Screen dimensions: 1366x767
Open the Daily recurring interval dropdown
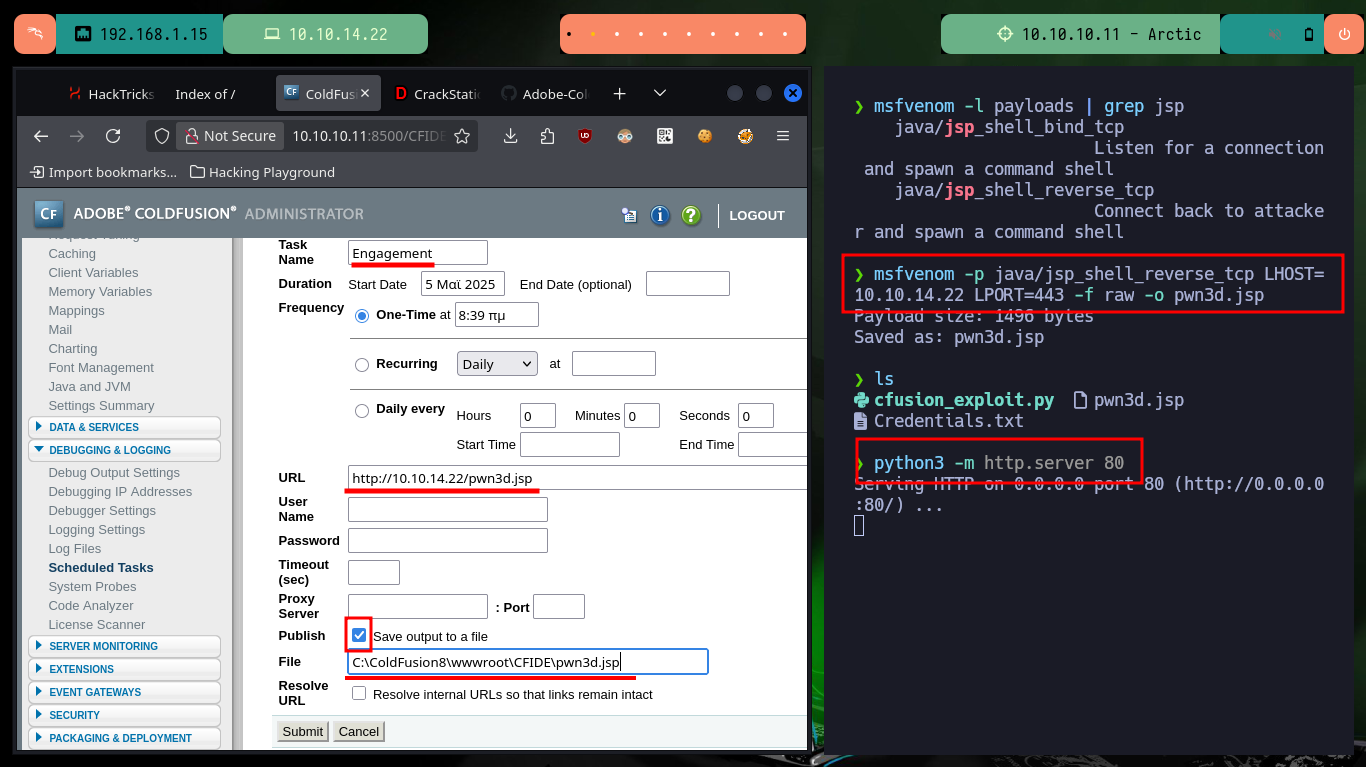coord(497,364)
